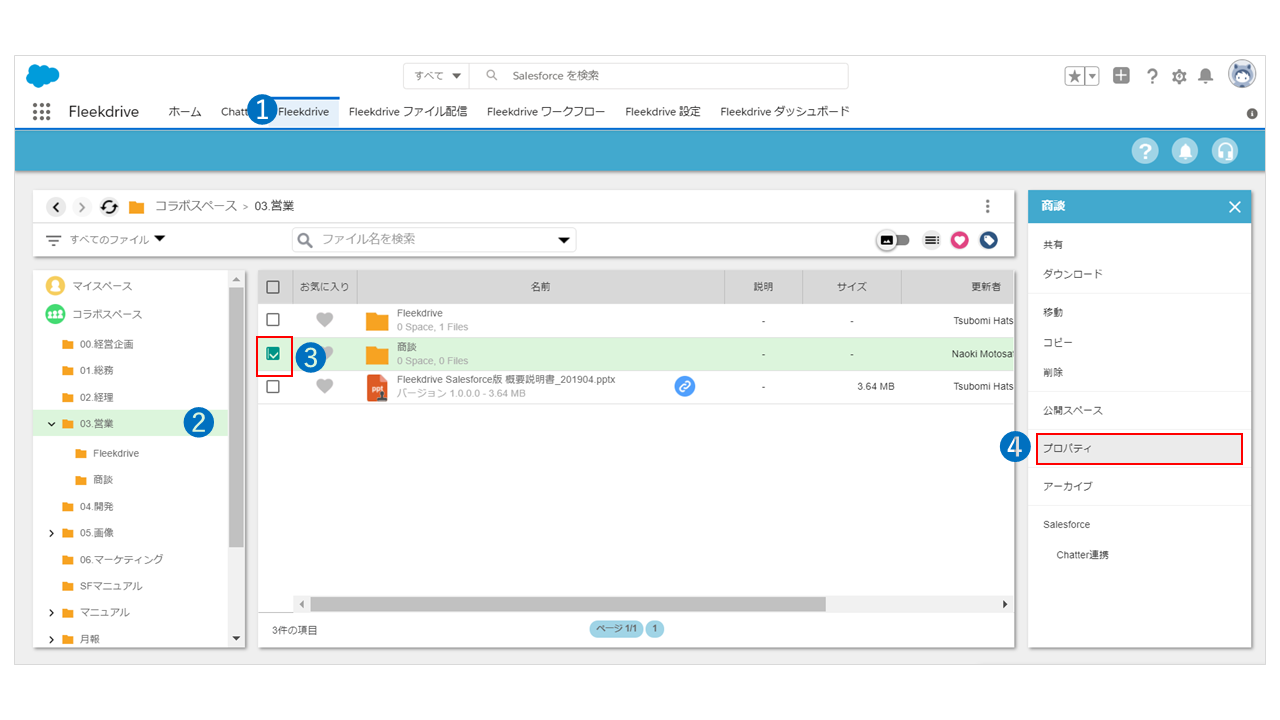
Task: Expand the 05.画像 folder in the tree
Action: [x=52, y=533]
